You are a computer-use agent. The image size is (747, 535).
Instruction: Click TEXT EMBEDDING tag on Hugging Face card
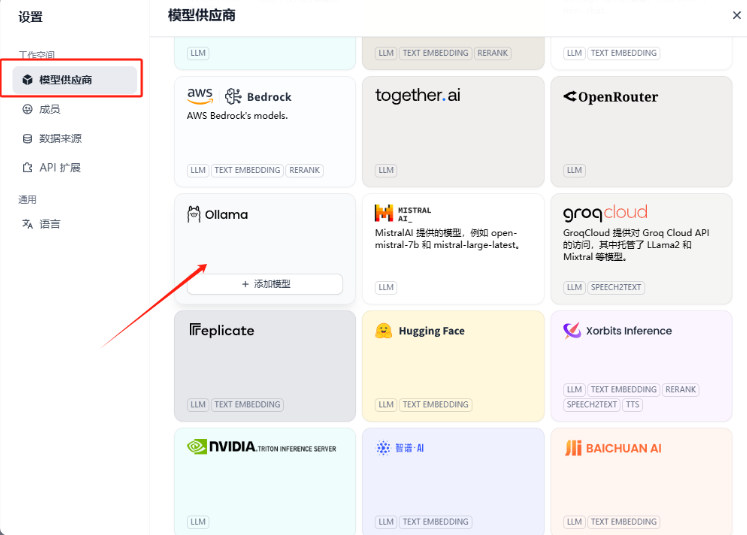pos(435,404)
